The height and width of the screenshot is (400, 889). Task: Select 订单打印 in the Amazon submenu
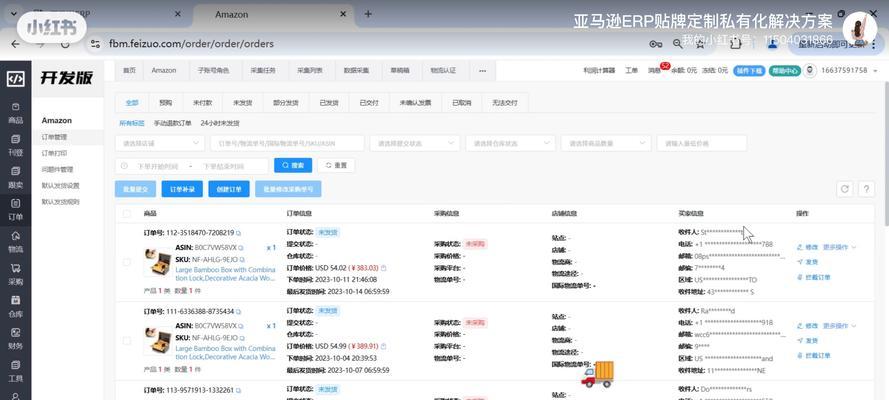tap(54, 153)
